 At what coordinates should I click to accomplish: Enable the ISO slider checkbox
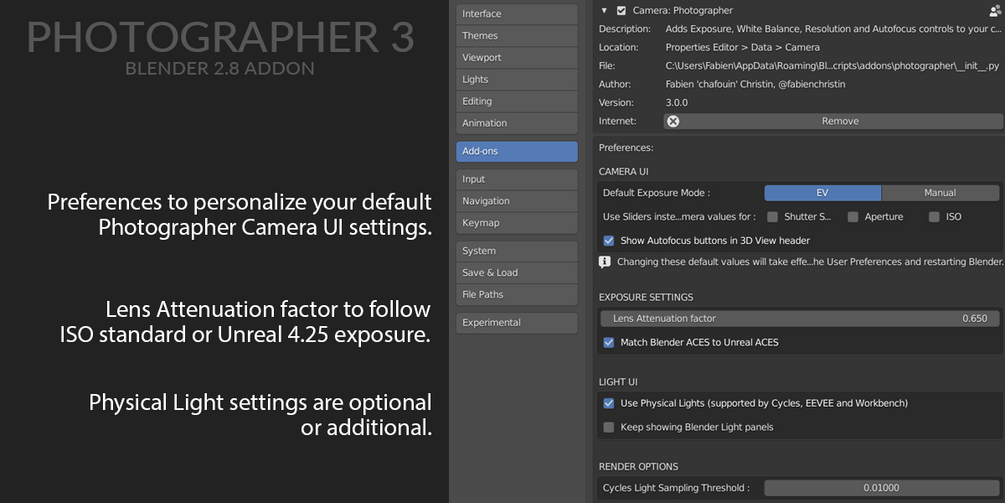coord(934,217)
